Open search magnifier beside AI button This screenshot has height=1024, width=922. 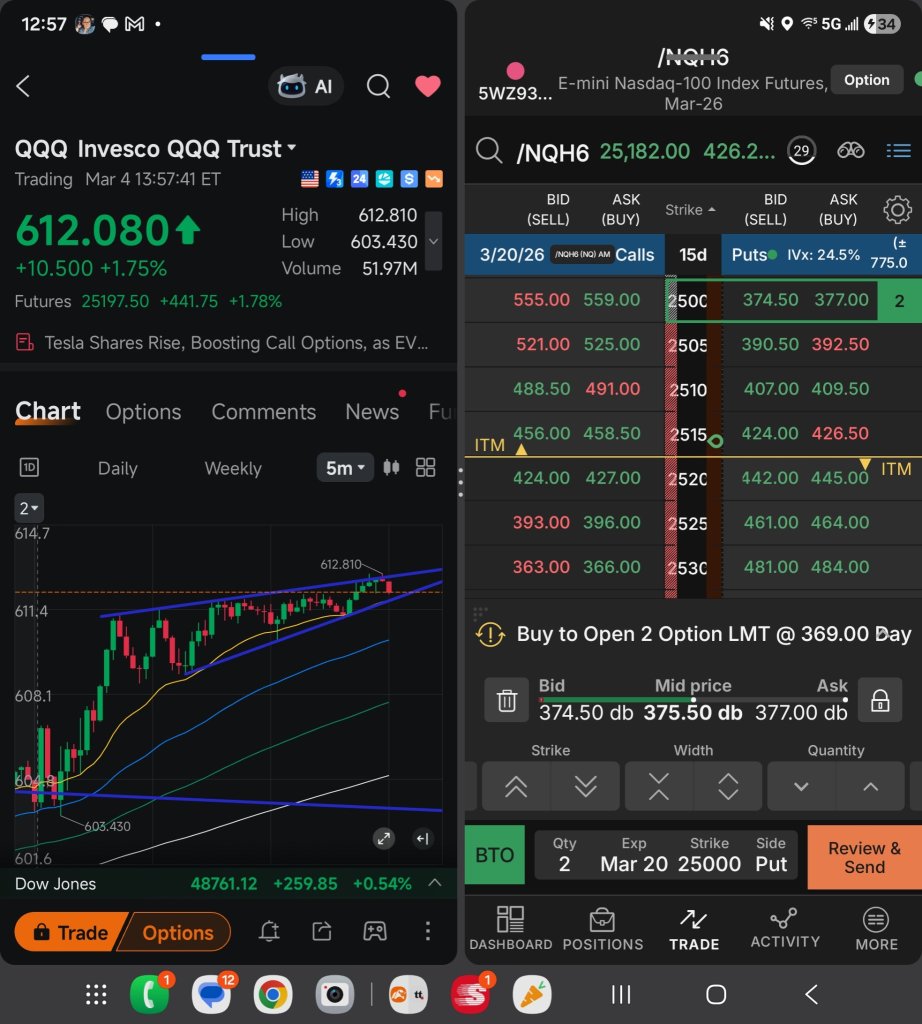click(x=378, y=86)
